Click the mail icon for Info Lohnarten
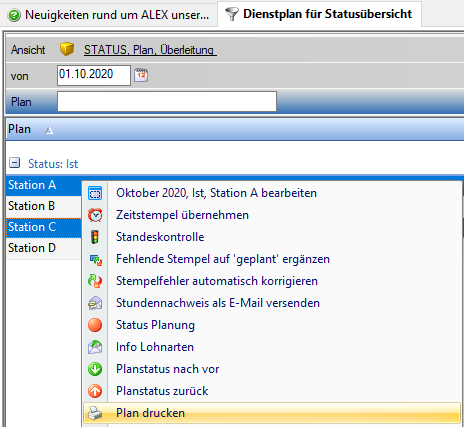 tap(95, 347)
